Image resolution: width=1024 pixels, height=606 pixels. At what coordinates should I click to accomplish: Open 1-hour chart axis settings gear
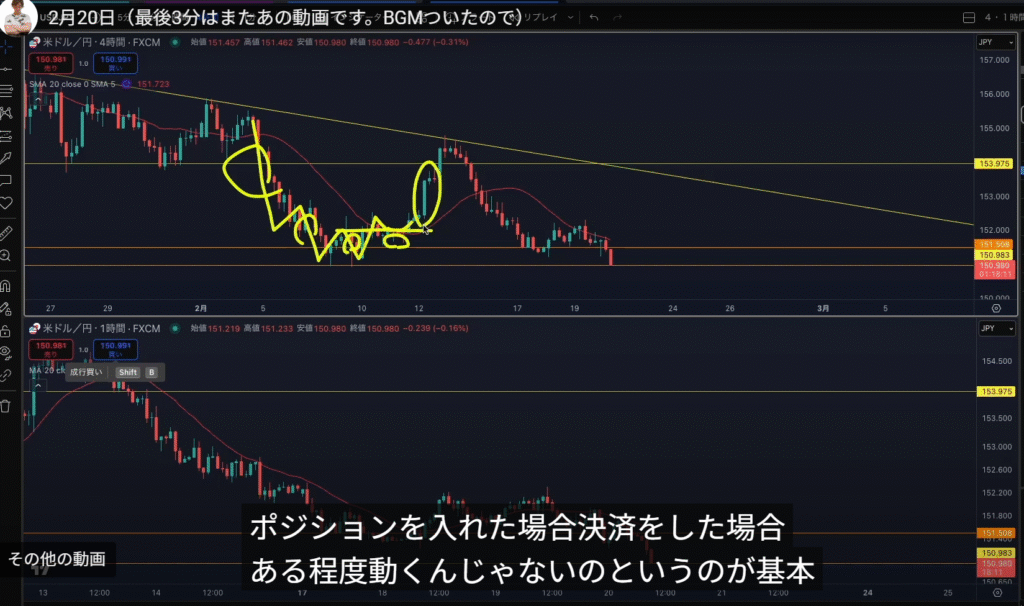(997, 593)
